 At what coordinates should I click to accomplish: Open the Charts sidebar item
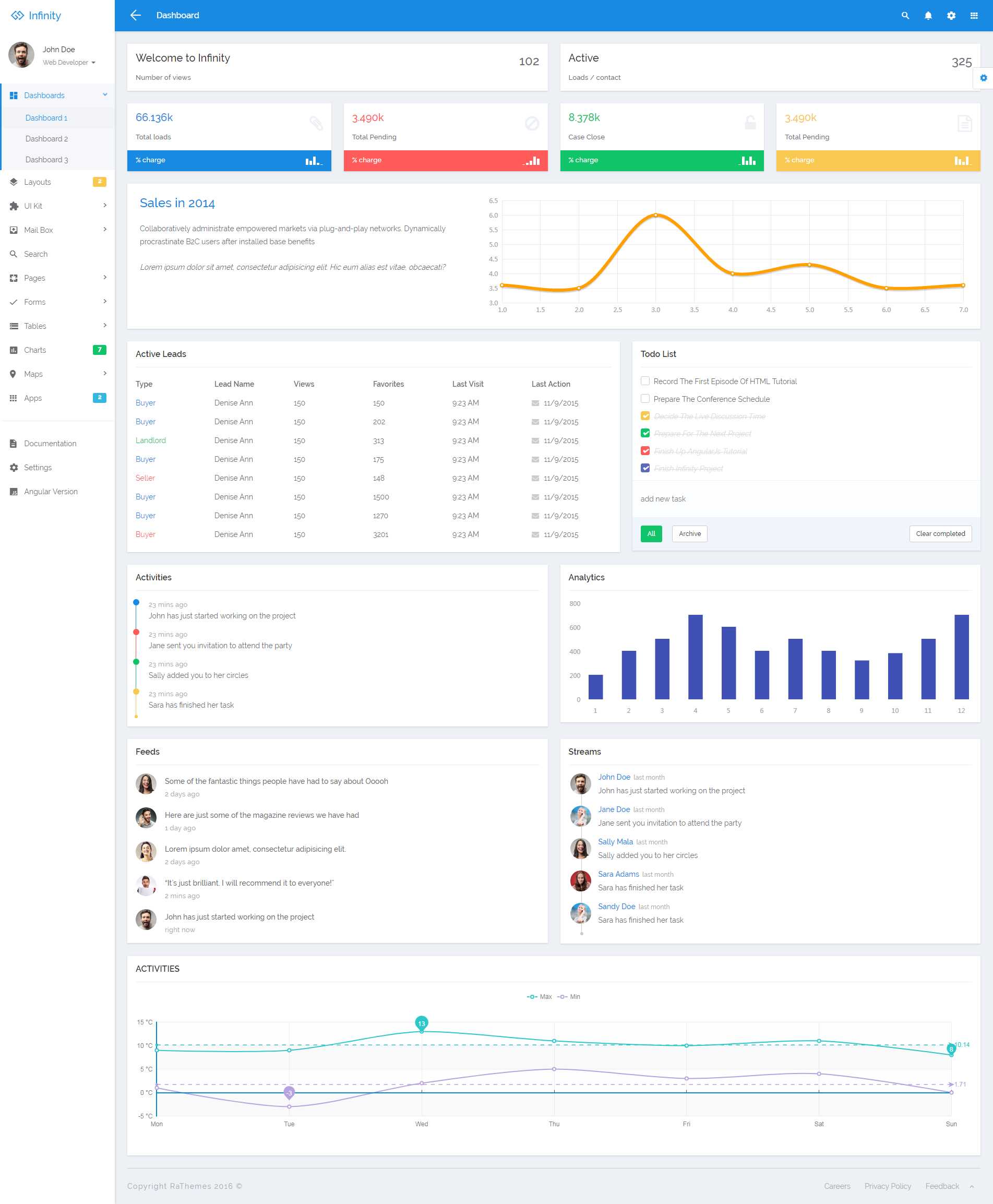pos(58,350)
